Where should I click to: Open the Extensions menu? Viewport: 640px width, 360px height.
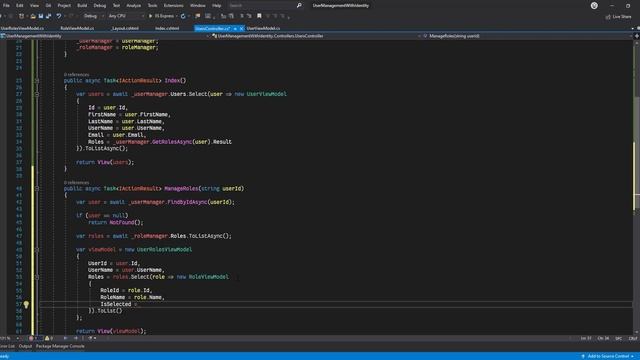tap(173, 6)
